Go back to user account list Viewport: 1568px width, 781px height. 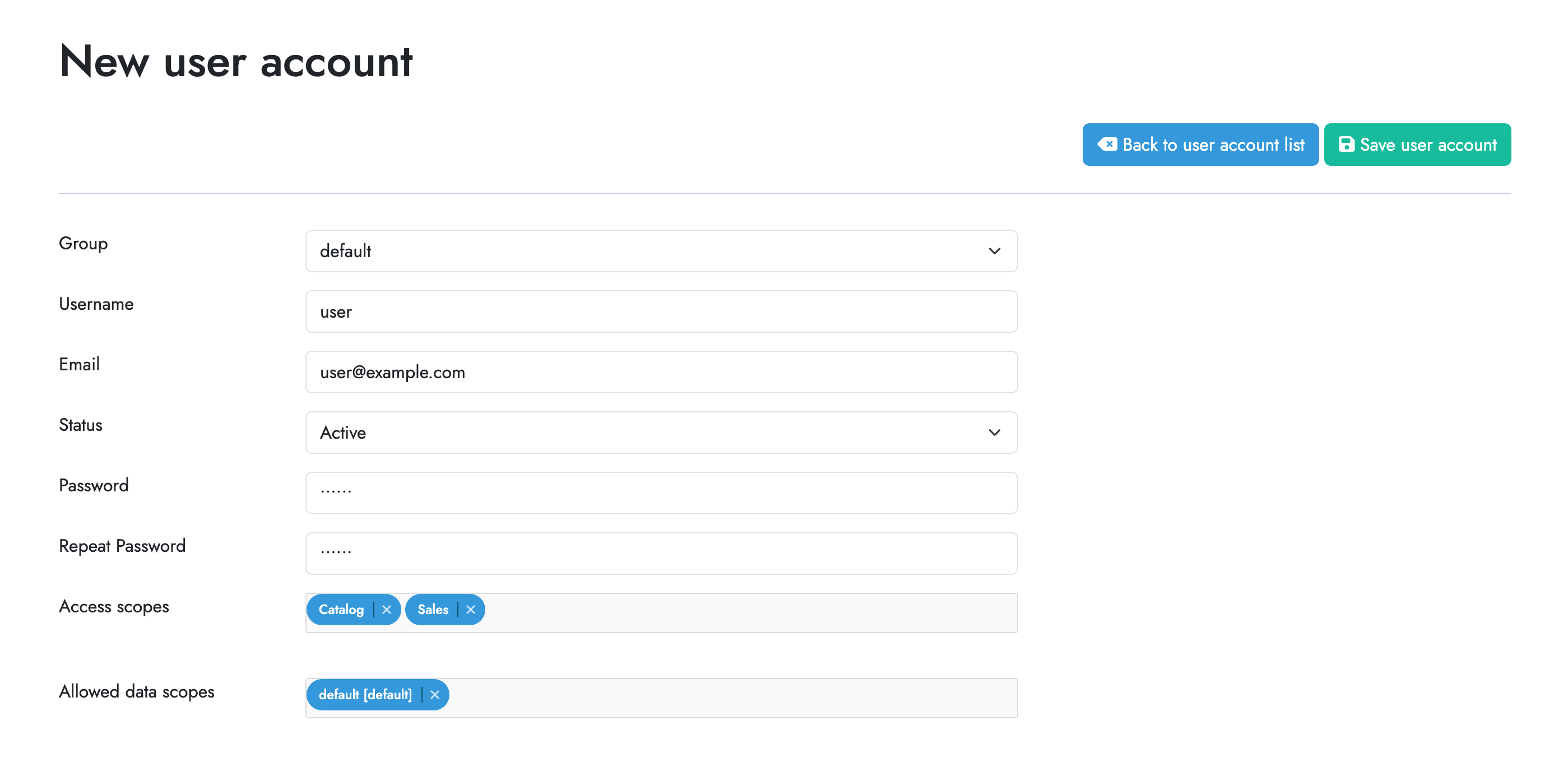click(x=1200, y=145)
